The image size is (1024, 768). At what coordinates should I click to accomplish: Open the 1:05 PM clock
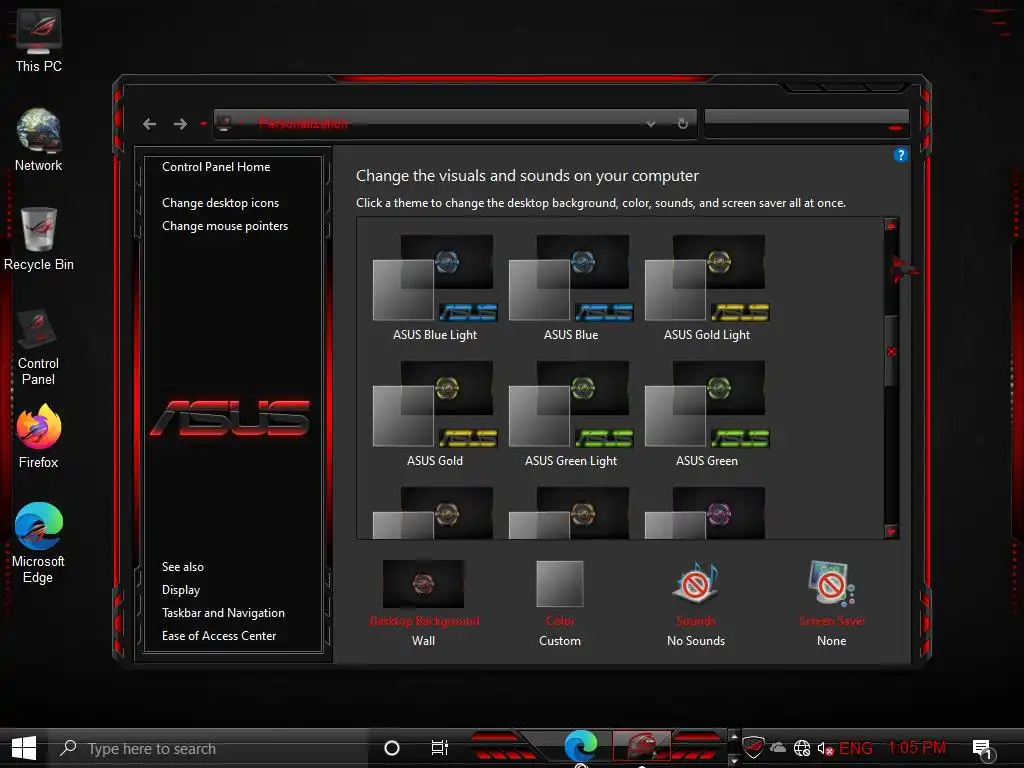(916, 747)
